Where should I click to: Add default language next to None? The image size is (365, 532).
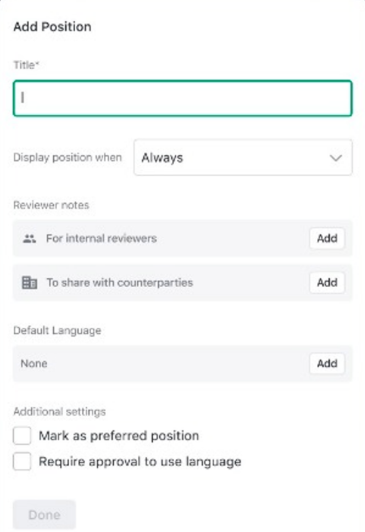(x=327, y=364)
